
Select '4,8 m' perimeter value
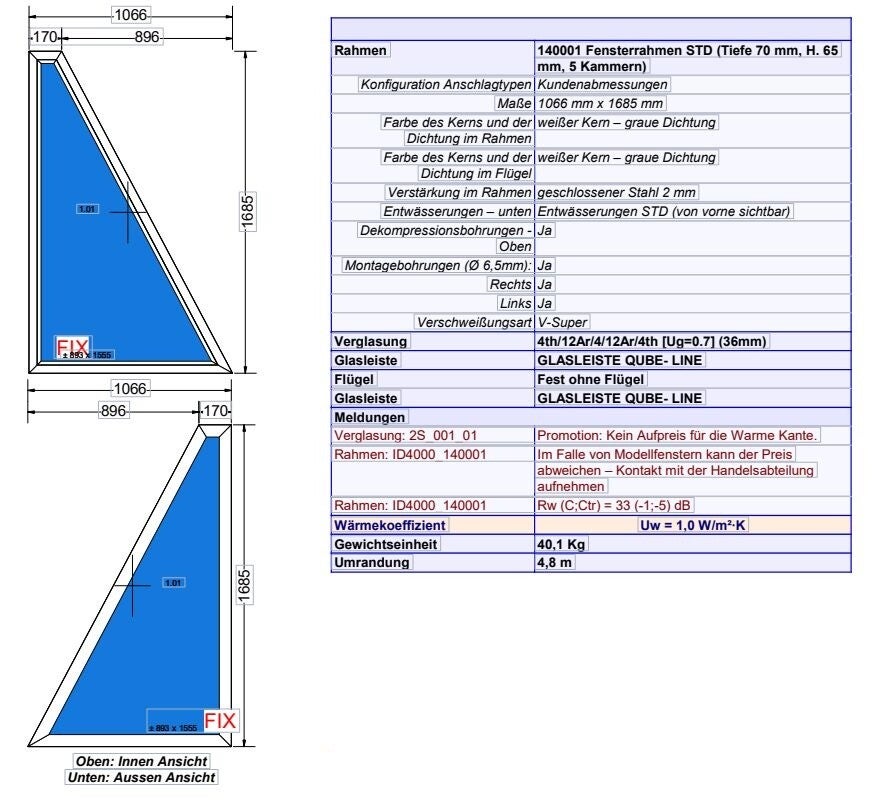554,562
